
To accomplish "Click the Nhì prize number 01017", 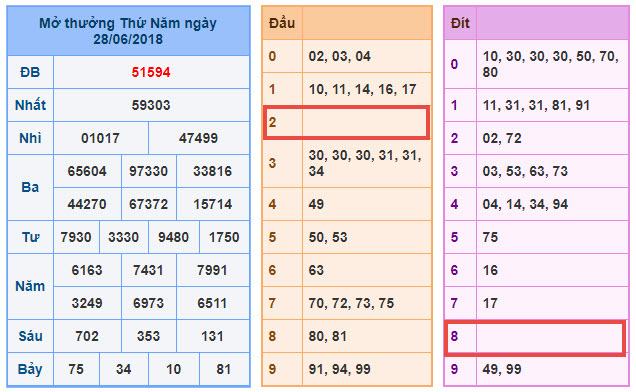I will point(100,138).
